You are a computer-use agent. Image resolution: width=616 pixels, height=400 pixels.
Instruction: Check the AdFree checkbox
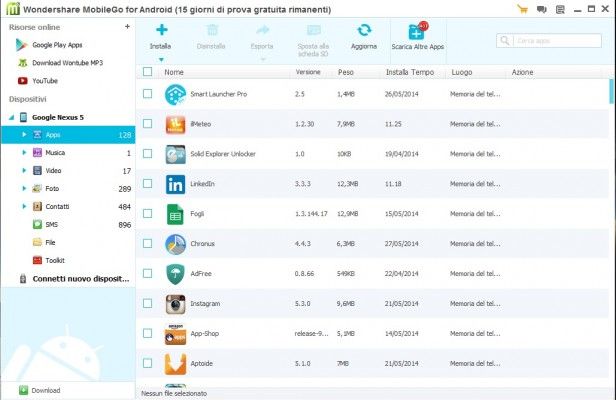147,273
